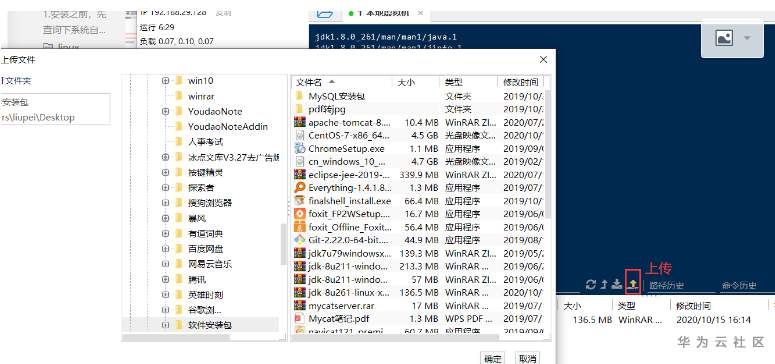The height and width of the screenshot is (364, 775).
Task: Click the mycatserver.rar archive icon
Action: pyautogui.click(x=300, y=305)
